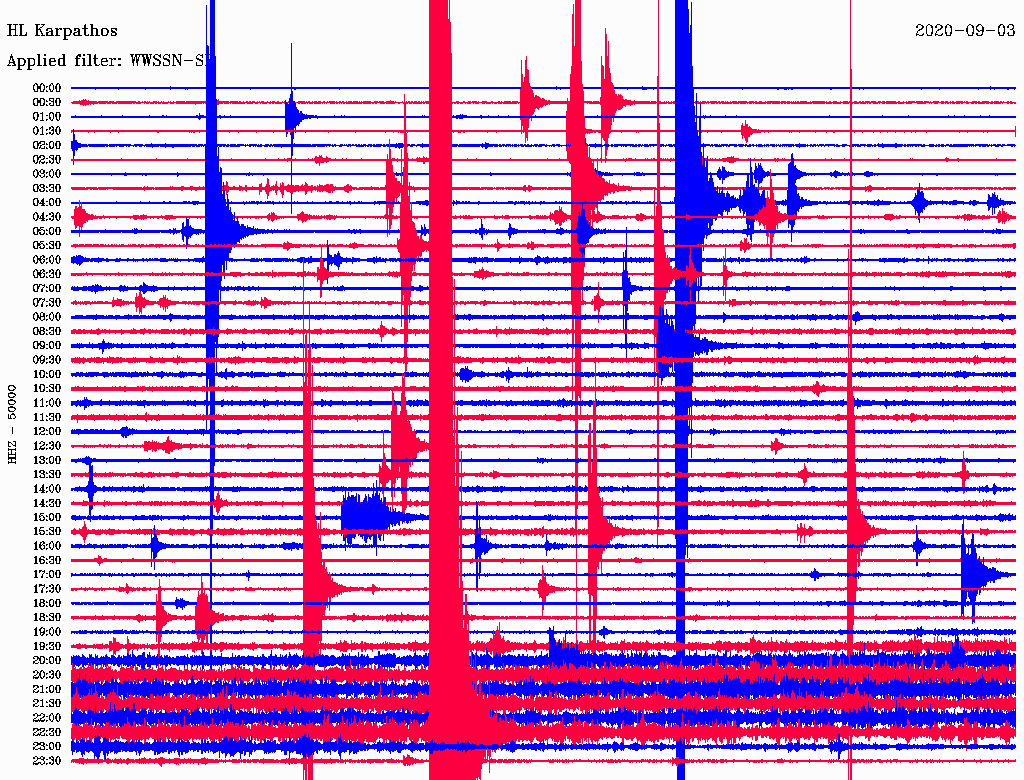This screenshot has height=780, width=1024.
Task: Select the 22:30 time label
Action: pos(47,733)
